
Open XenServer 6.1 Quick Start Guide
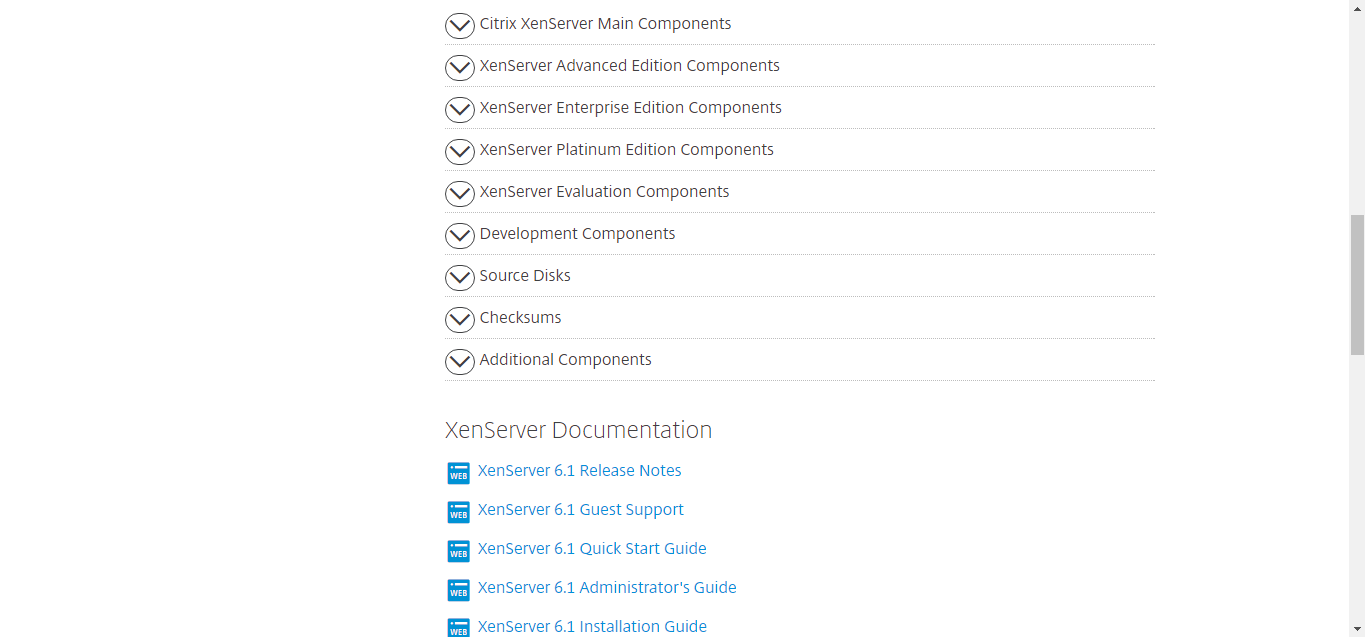(x=592, y=549)
